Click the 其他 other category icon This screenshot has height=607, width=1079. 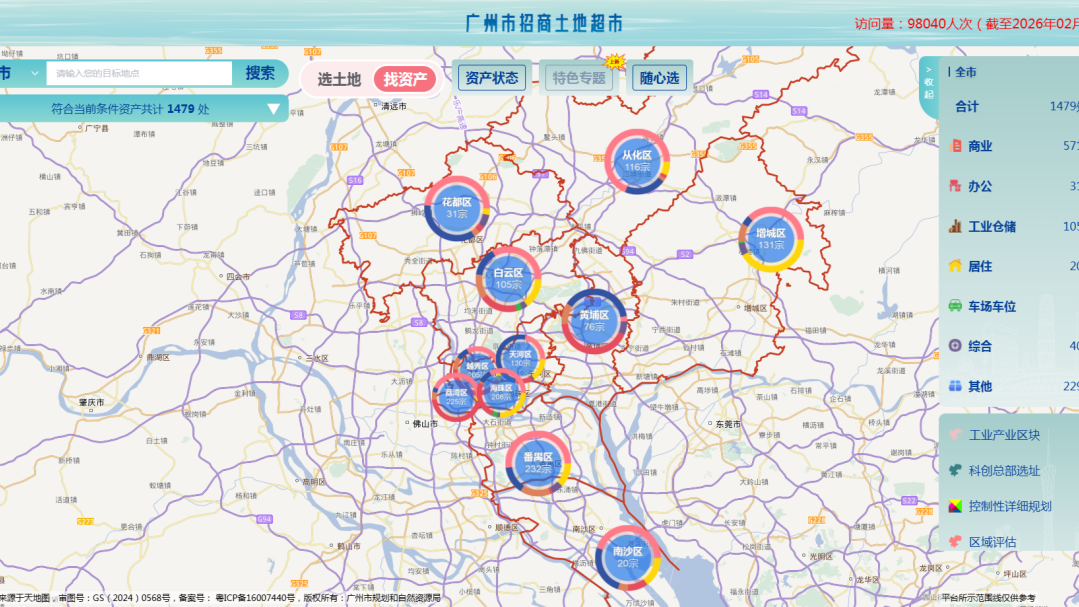coord(955,386)
